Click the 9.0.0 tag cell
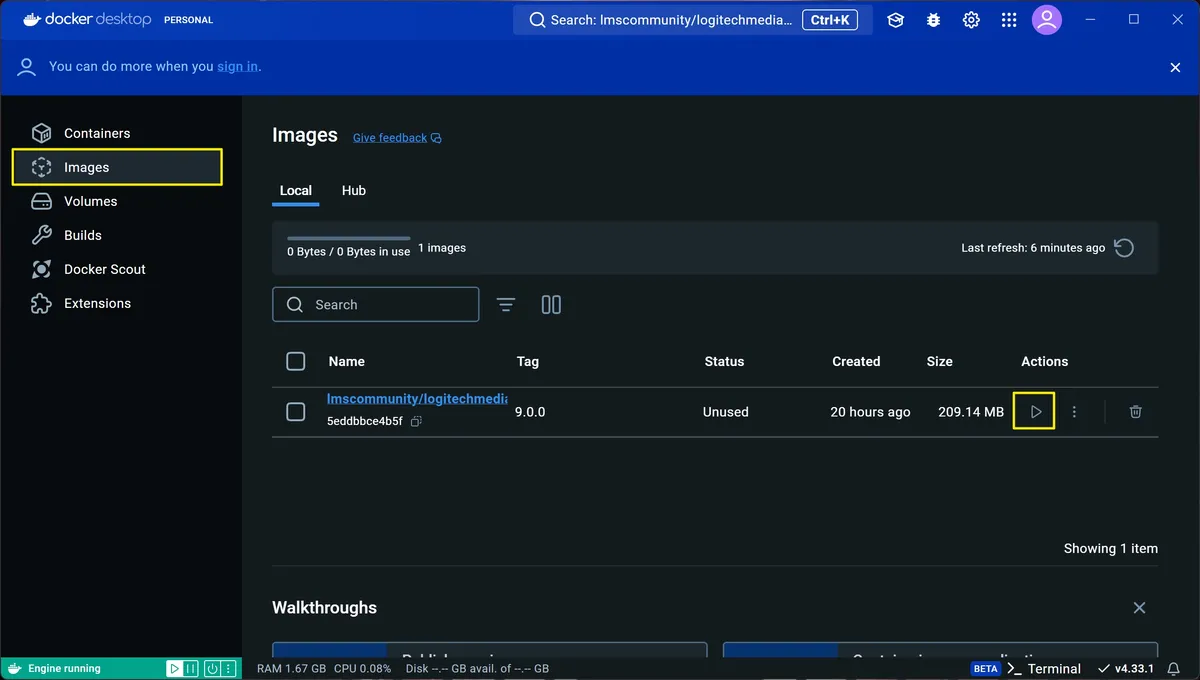Screen dimensions: 1200x680 (530, 412)
